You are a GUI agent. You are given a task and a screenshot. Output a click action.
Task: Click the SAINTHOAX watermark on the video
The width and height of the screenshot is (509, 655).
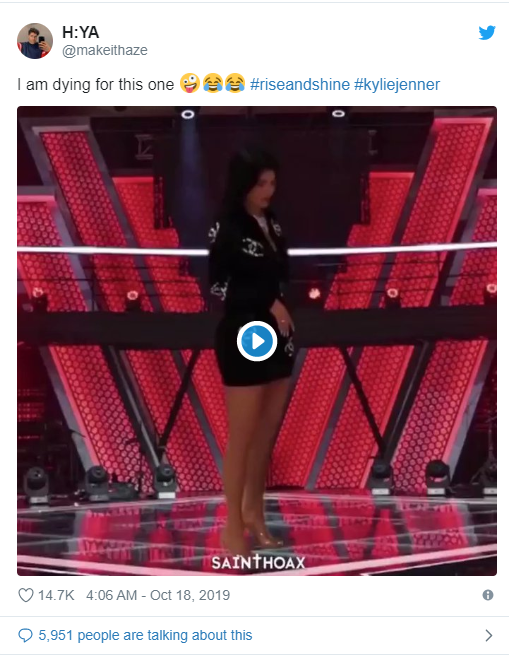click(x=258, y=563)
